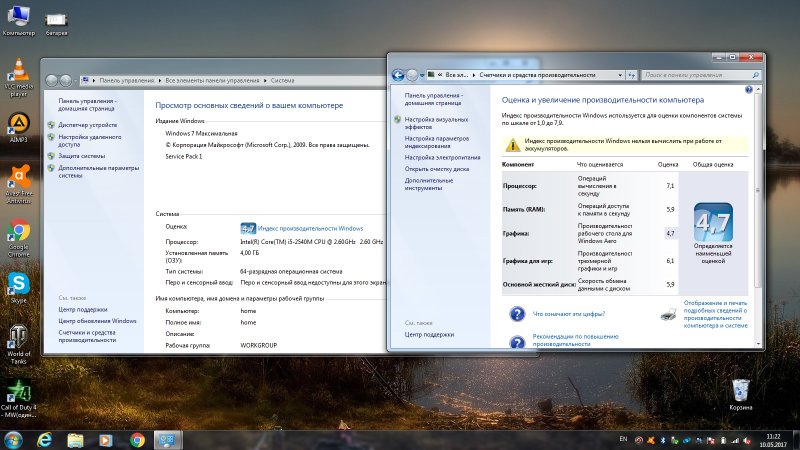This screenshot has height=450, width=800.
Task: Open Диспетчер устройств link
Action: click(x=87, y=125)
